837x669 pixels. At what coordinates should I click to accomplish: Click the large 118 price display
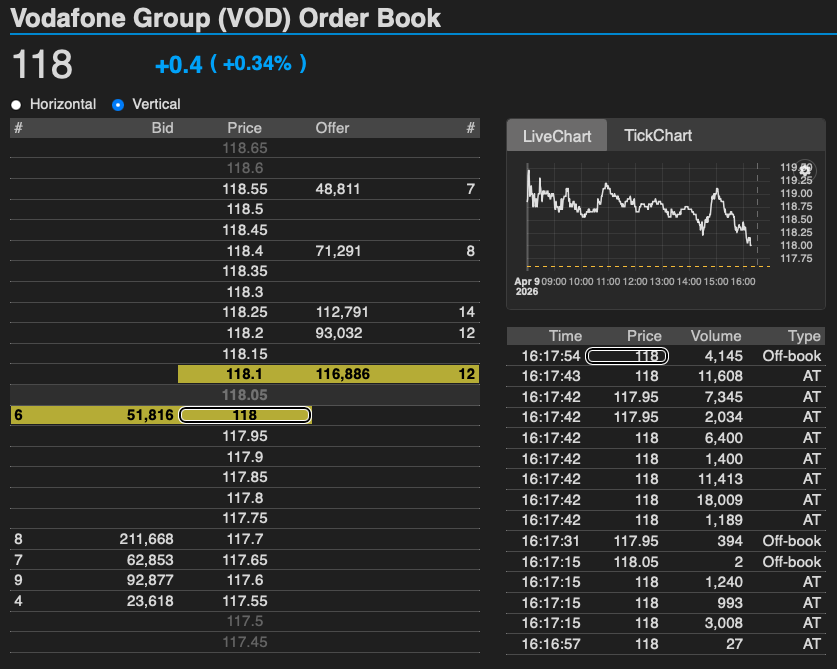[40, 63]
